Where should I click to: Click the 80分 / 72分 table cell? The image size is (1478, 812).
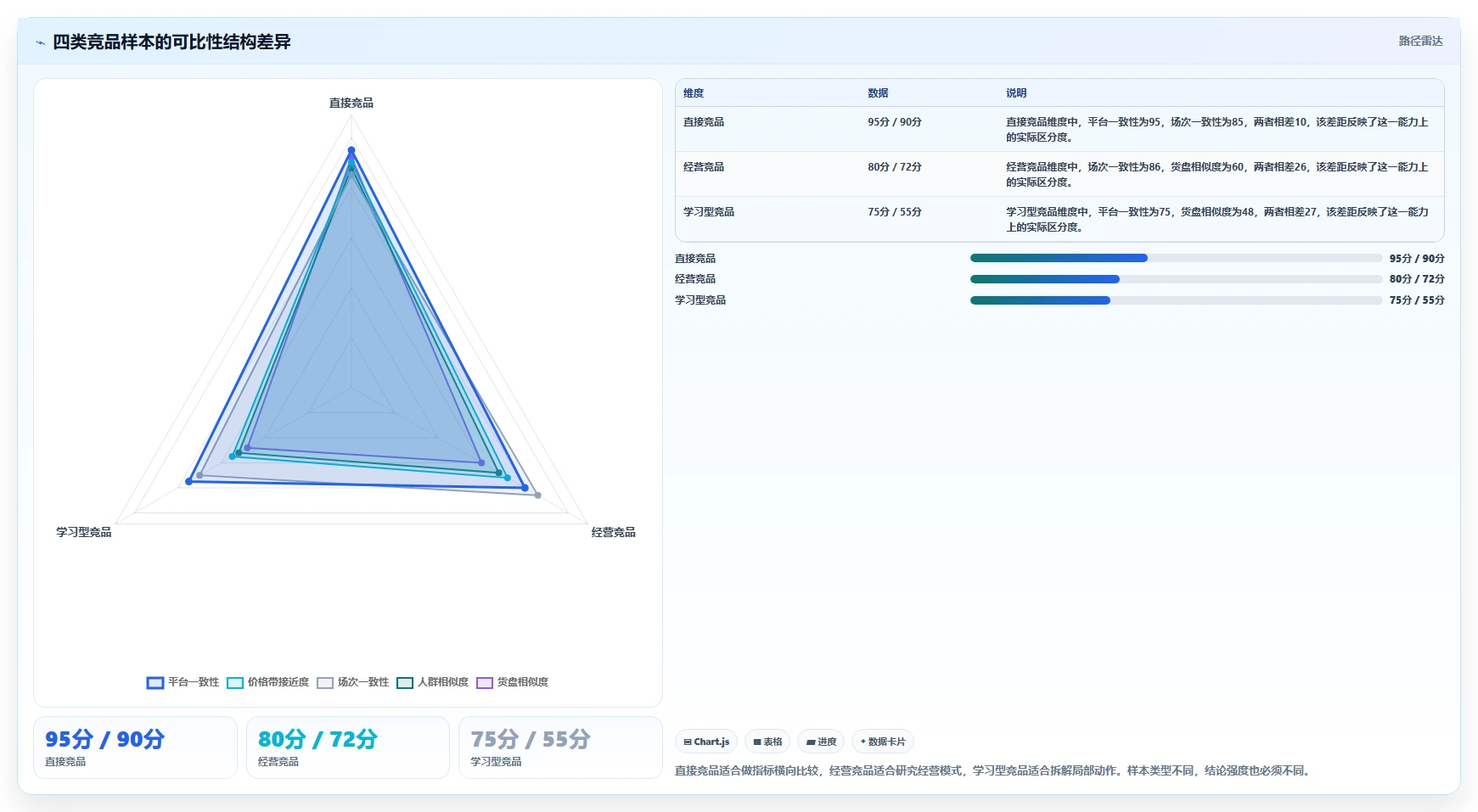[x=894, y=167]
